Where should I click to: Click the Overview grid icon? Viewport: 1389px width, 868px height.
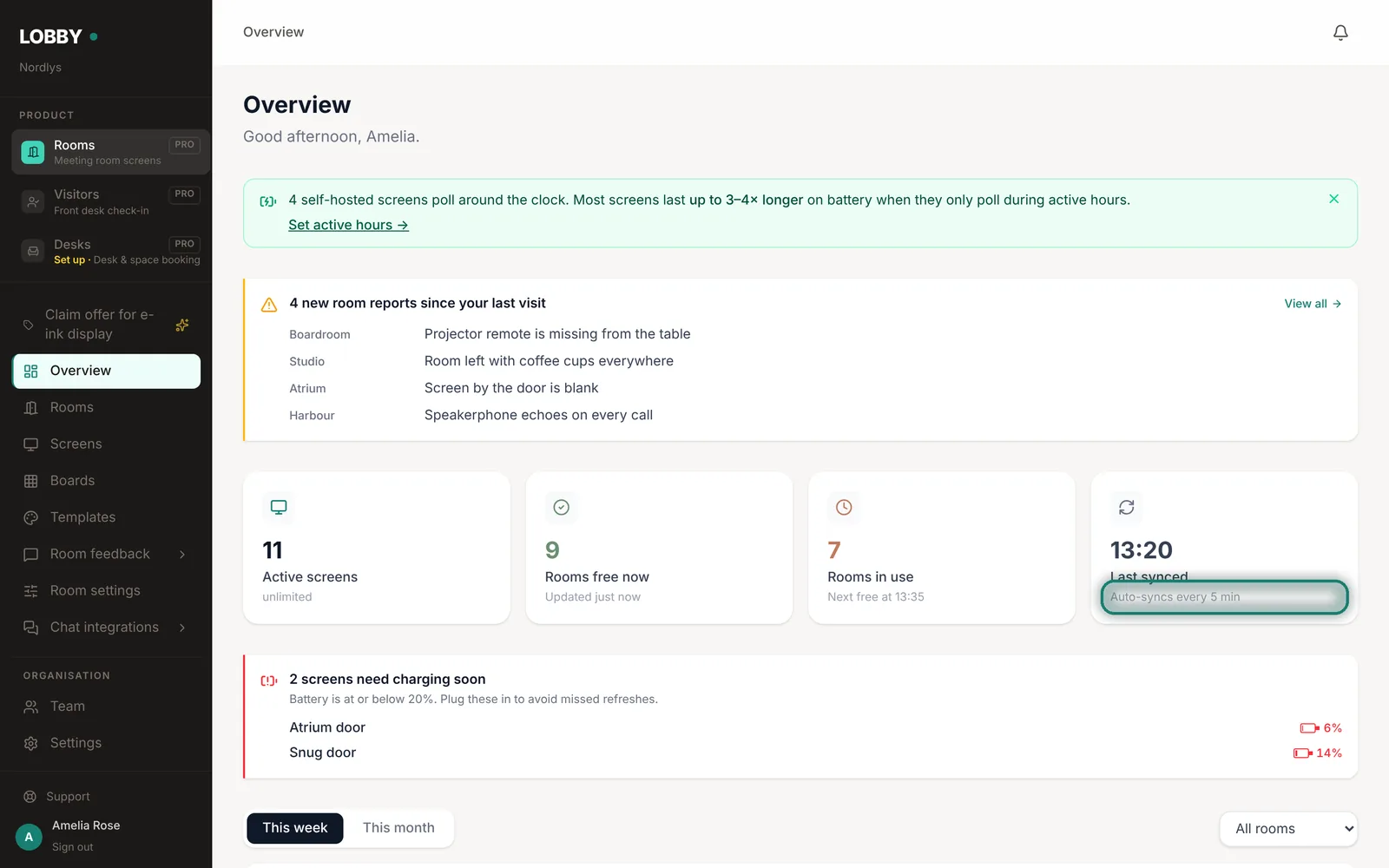(x=31, y=372)
